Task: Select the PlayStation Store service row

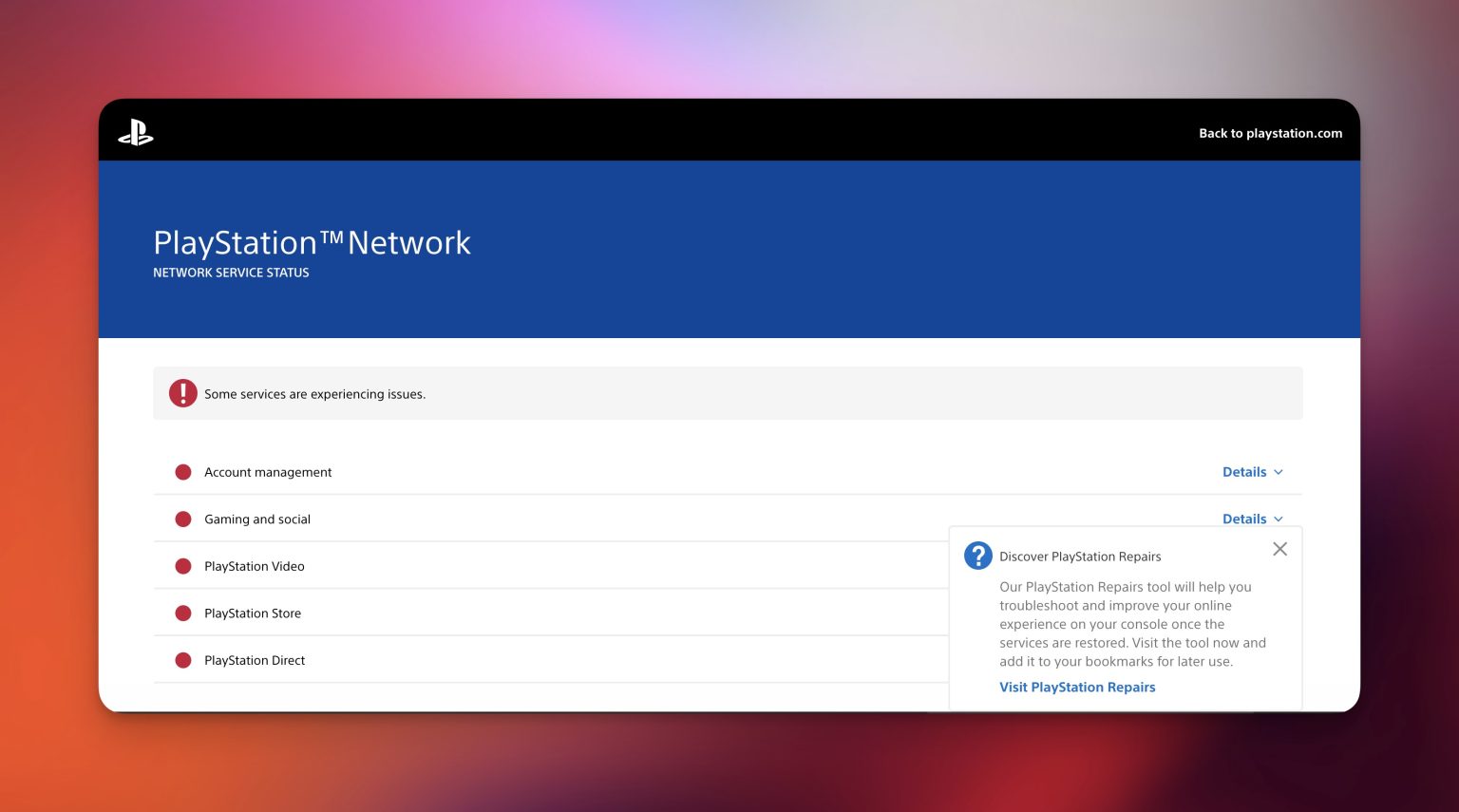Action: (253, 614)
